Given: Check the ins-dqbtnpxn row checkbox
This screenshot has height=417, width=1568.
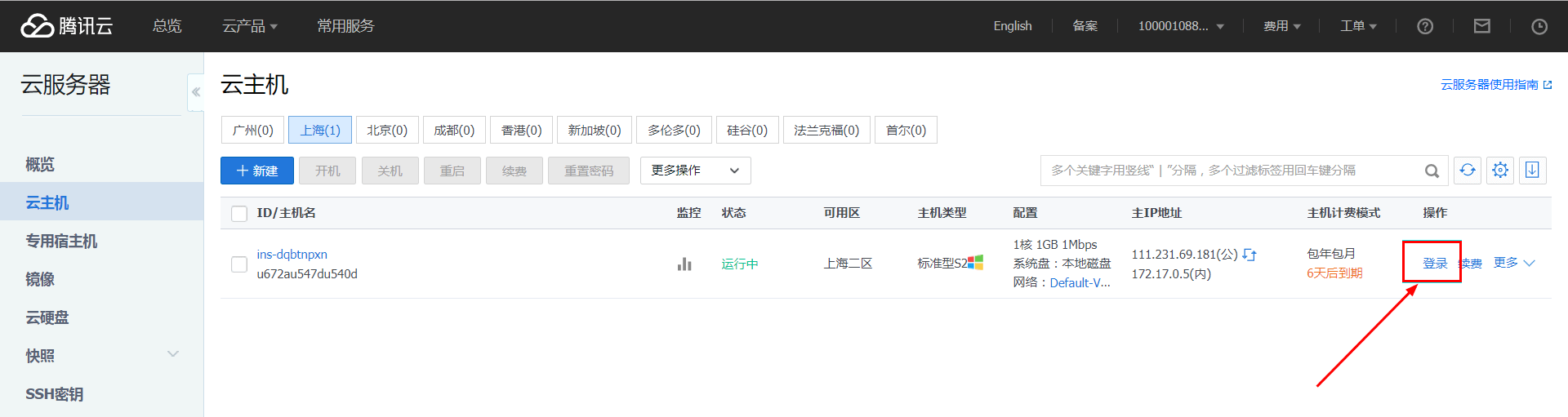Looking at the screenshot, I should tap(239, 264).
